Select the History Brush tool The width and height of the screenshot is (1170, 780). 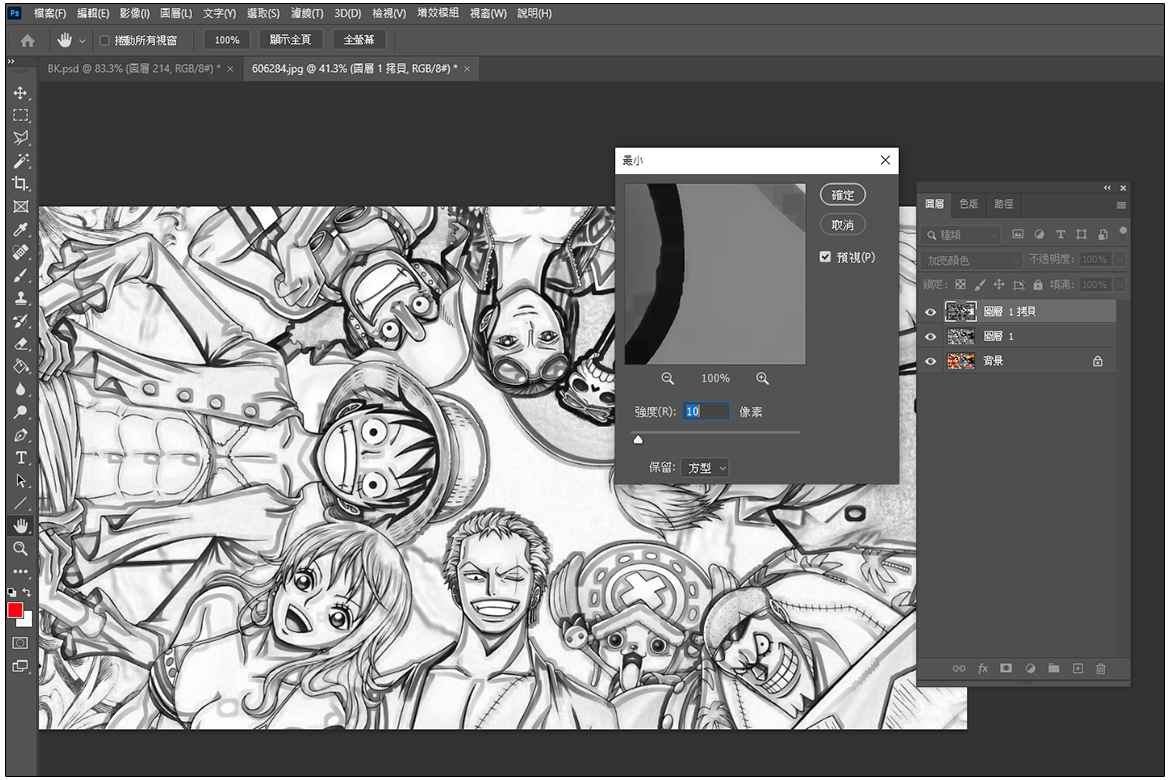point(20,321)
